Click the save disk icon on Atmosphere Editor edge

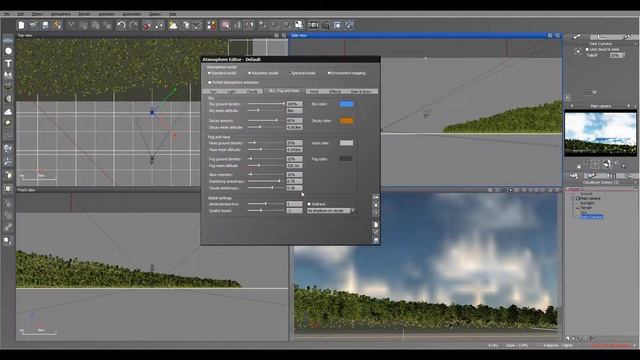pyautogui.click(x=376, y=240)
